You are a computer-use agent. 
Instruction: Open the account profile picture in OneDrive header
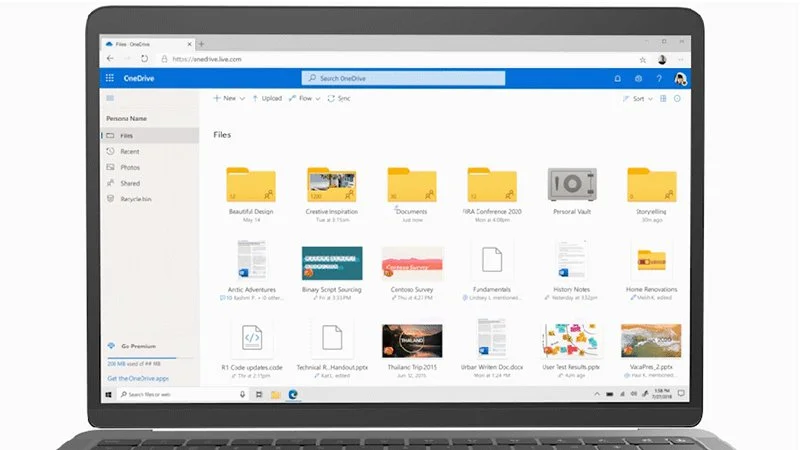(x=680, y=79)
